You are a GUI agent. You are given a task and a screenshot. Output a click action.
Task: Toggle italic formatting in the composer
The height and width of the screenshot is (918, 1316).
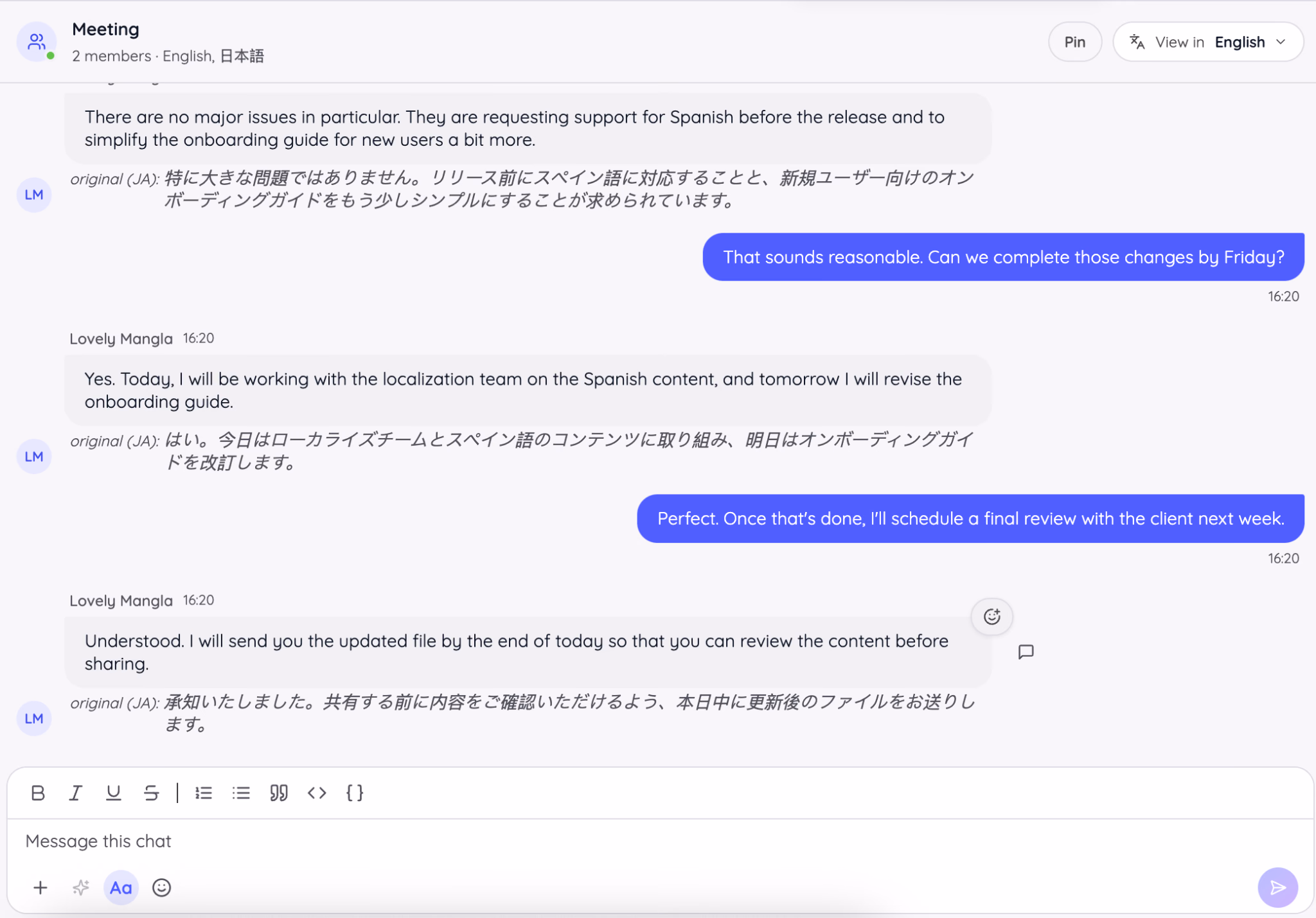point(76,793)
